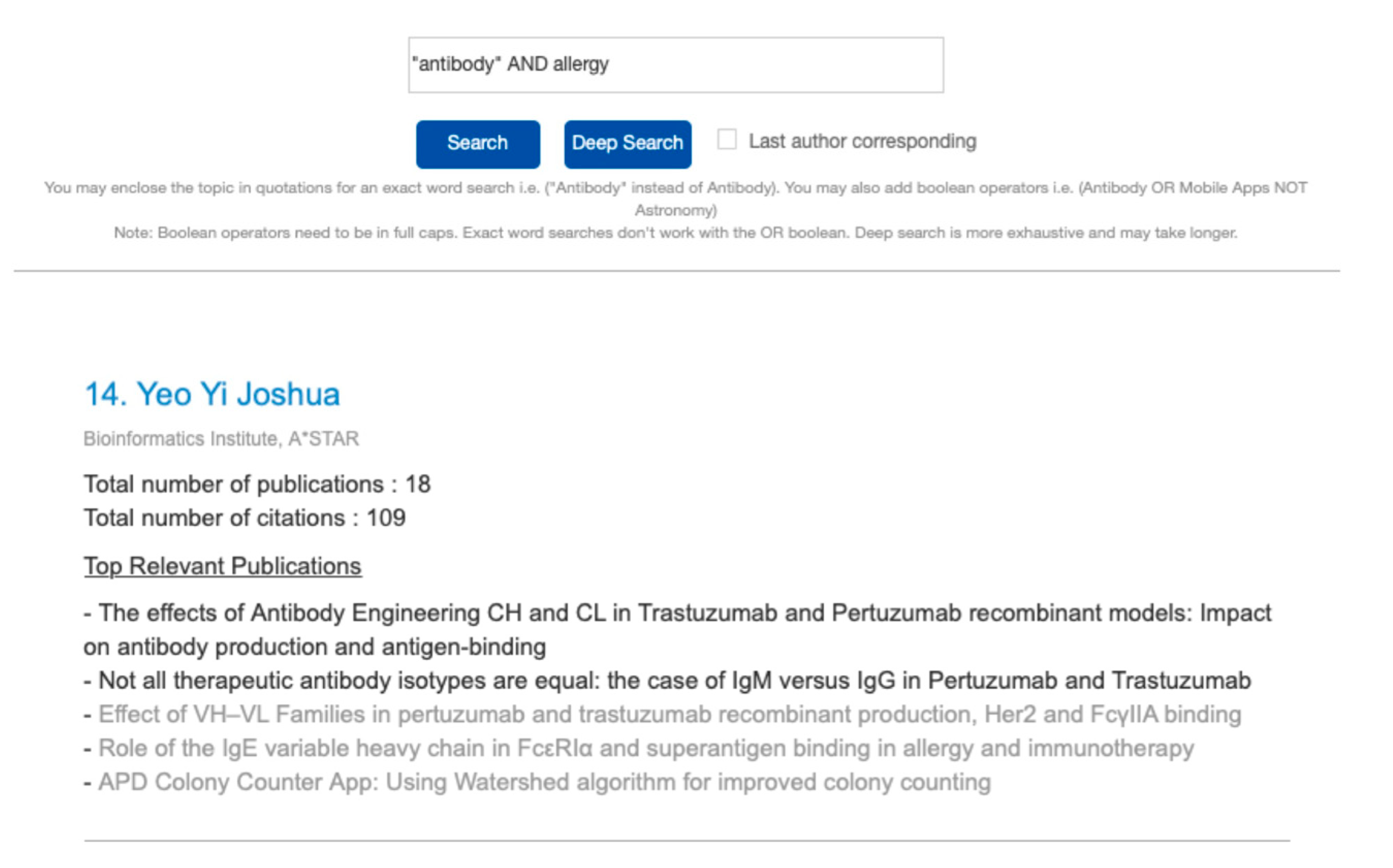Click the Top Relevant Publications heading
The image size is (1393, 868).
coord(223,566)
